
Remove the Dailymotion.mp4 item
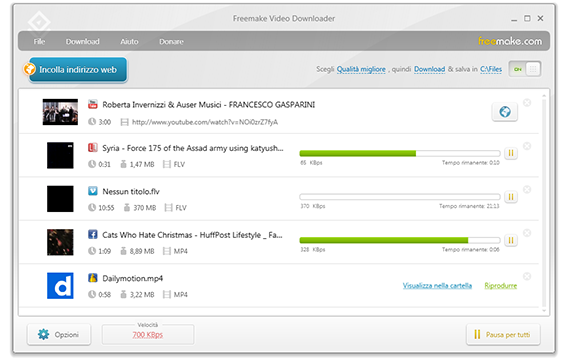pyautogui.click(x=527, y=276)
